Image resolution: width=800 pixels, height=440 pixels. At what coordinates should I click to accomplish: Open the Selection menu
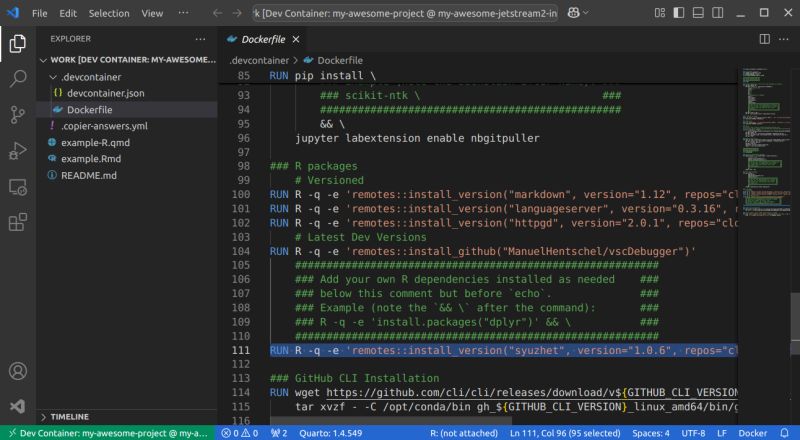point(109,13)
